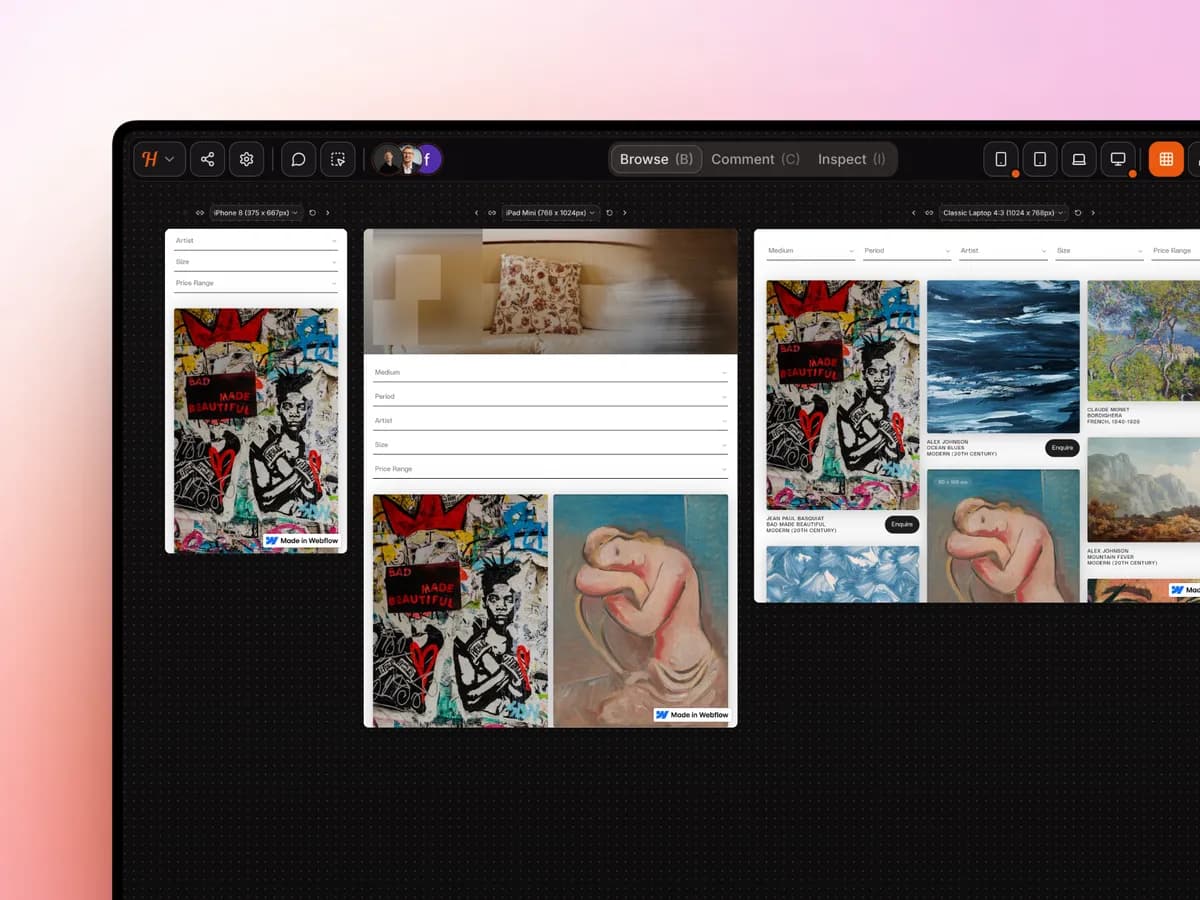Toggle the mobile phone viewport icon
The width and height of the screenshot is (1200, 900).
pos(1001,159)
